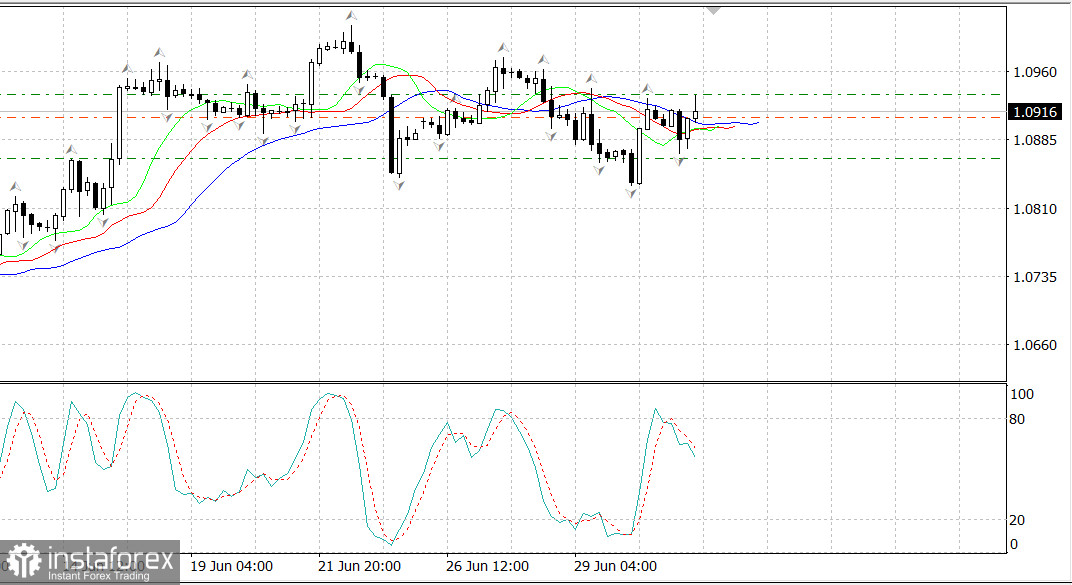
Task: Click the tall white bullish candle after 29 Jun low
Action: pyautogui.click(x=640, y=154)
